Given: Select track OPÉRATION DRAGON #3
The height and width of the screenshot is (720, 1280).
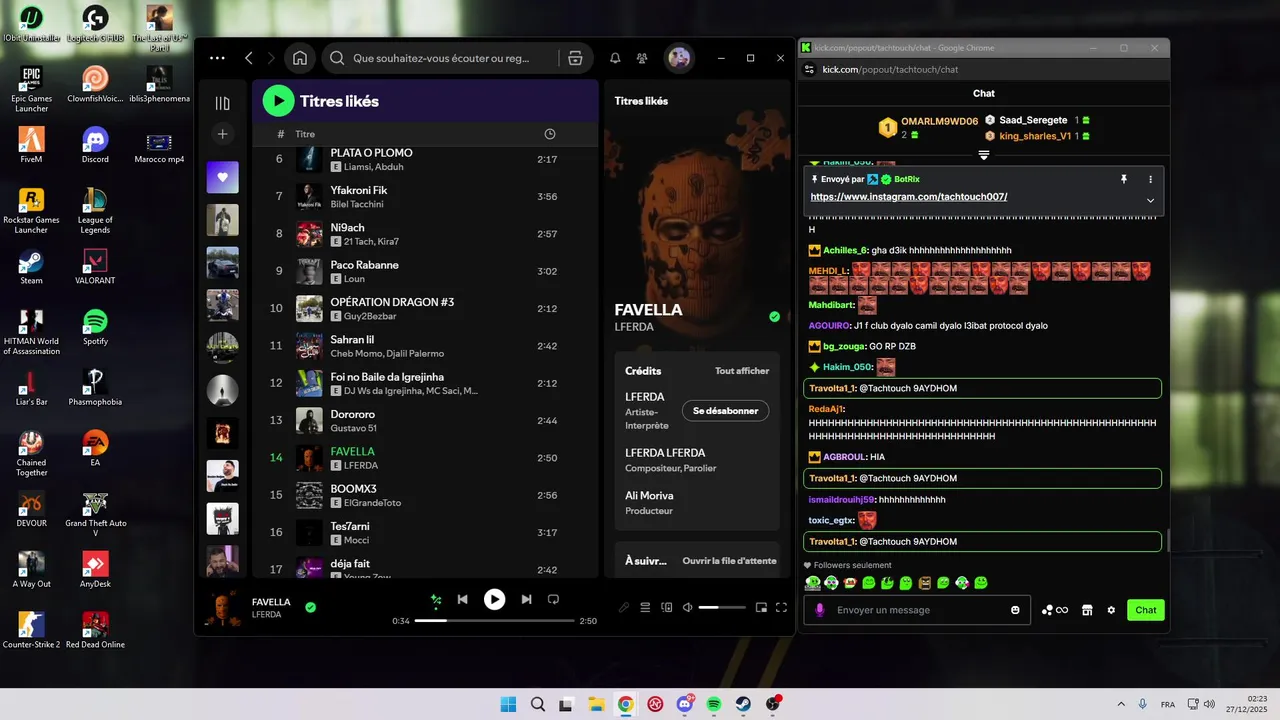Looking at the screenshot, I should (x=425, y=308).
